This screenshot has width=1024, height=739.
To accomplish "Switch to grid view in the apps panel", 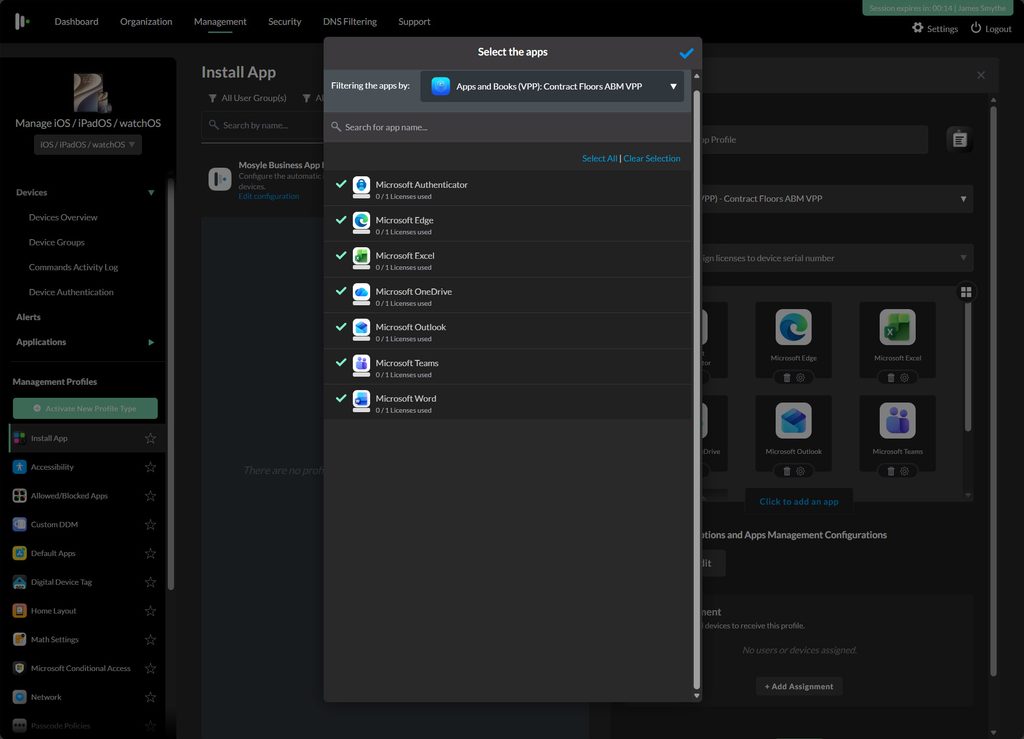I will pos(966,292).
